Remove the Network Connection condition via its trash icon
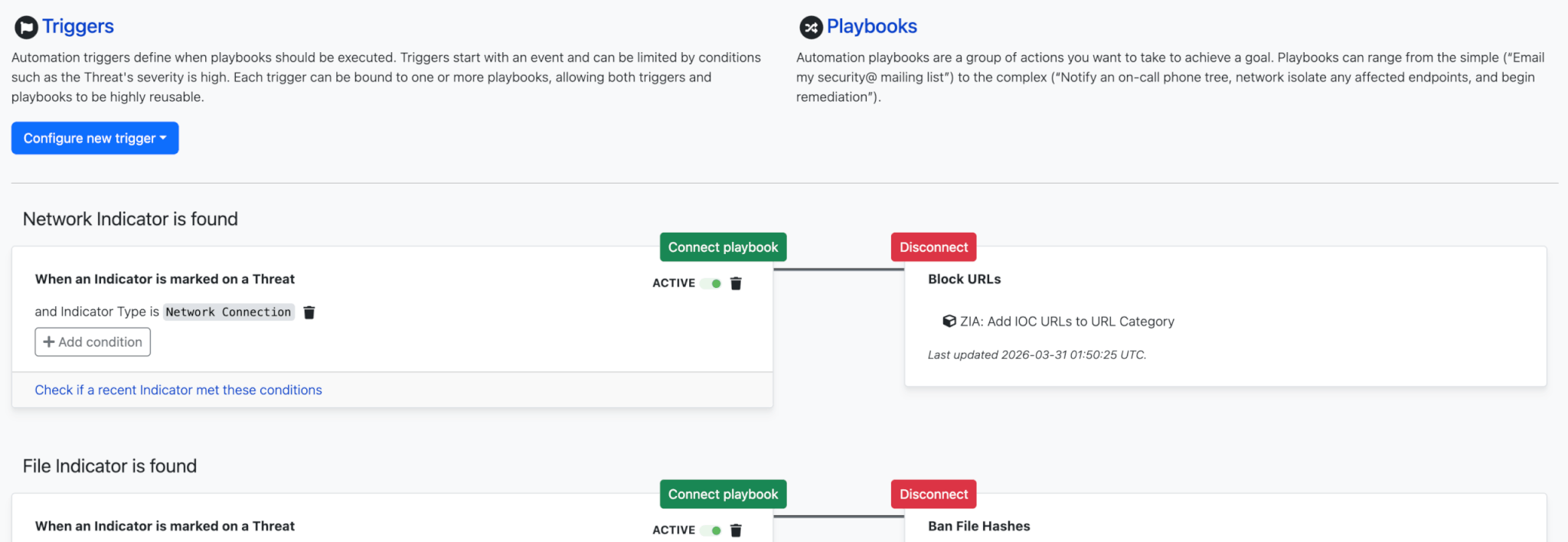The image size is (1568, 542). [309, 312]
